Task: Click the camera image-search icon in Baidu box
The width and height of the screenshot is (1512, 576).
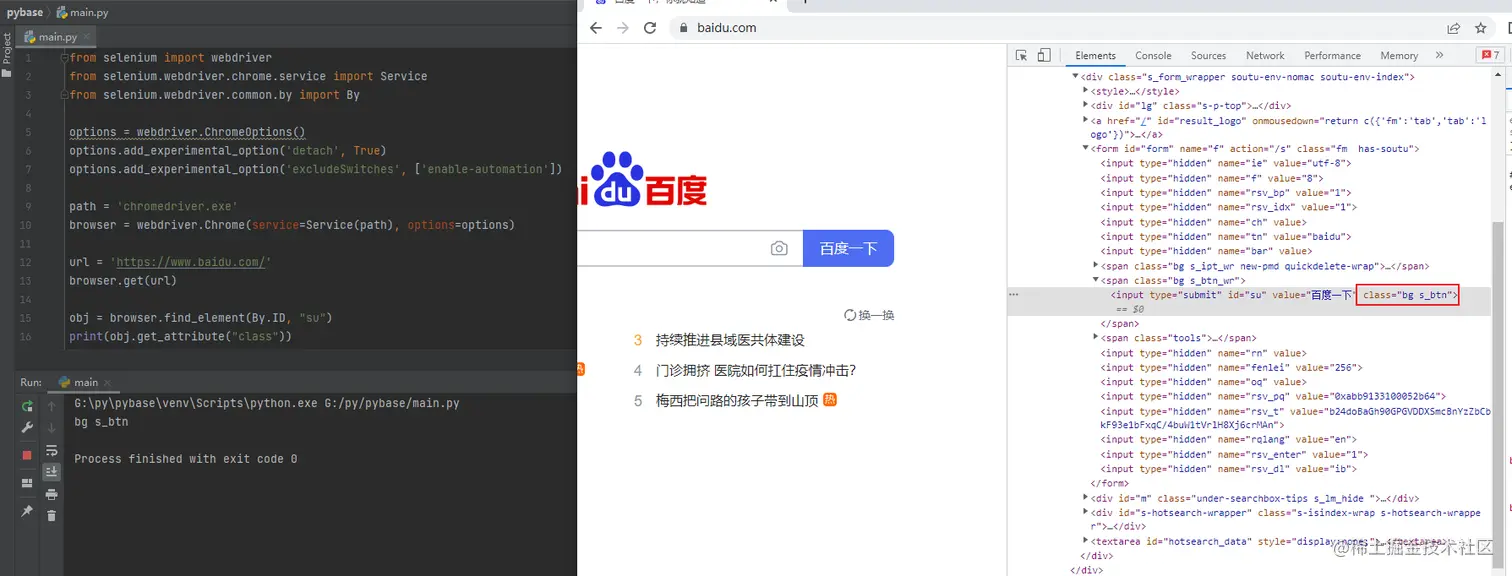Action: [x=779, y=248]
